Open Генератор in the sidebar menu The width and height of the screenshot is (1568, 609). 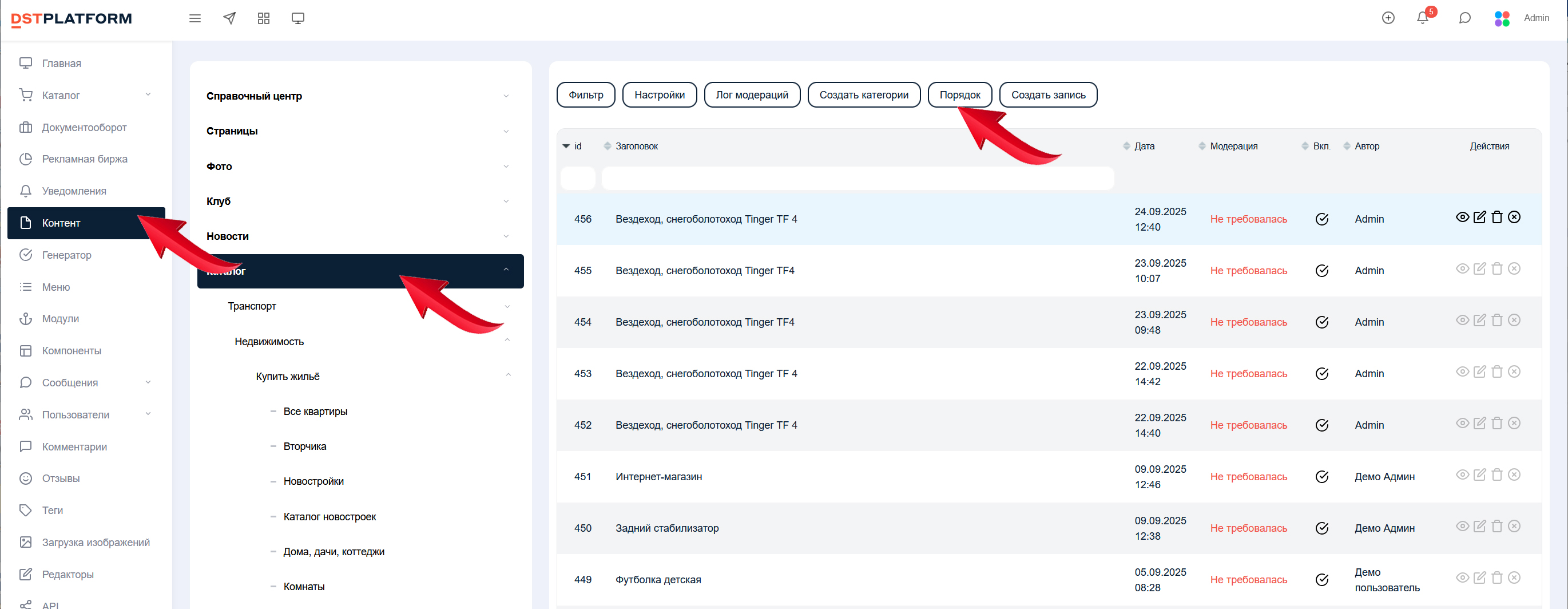tap(66, 255)
